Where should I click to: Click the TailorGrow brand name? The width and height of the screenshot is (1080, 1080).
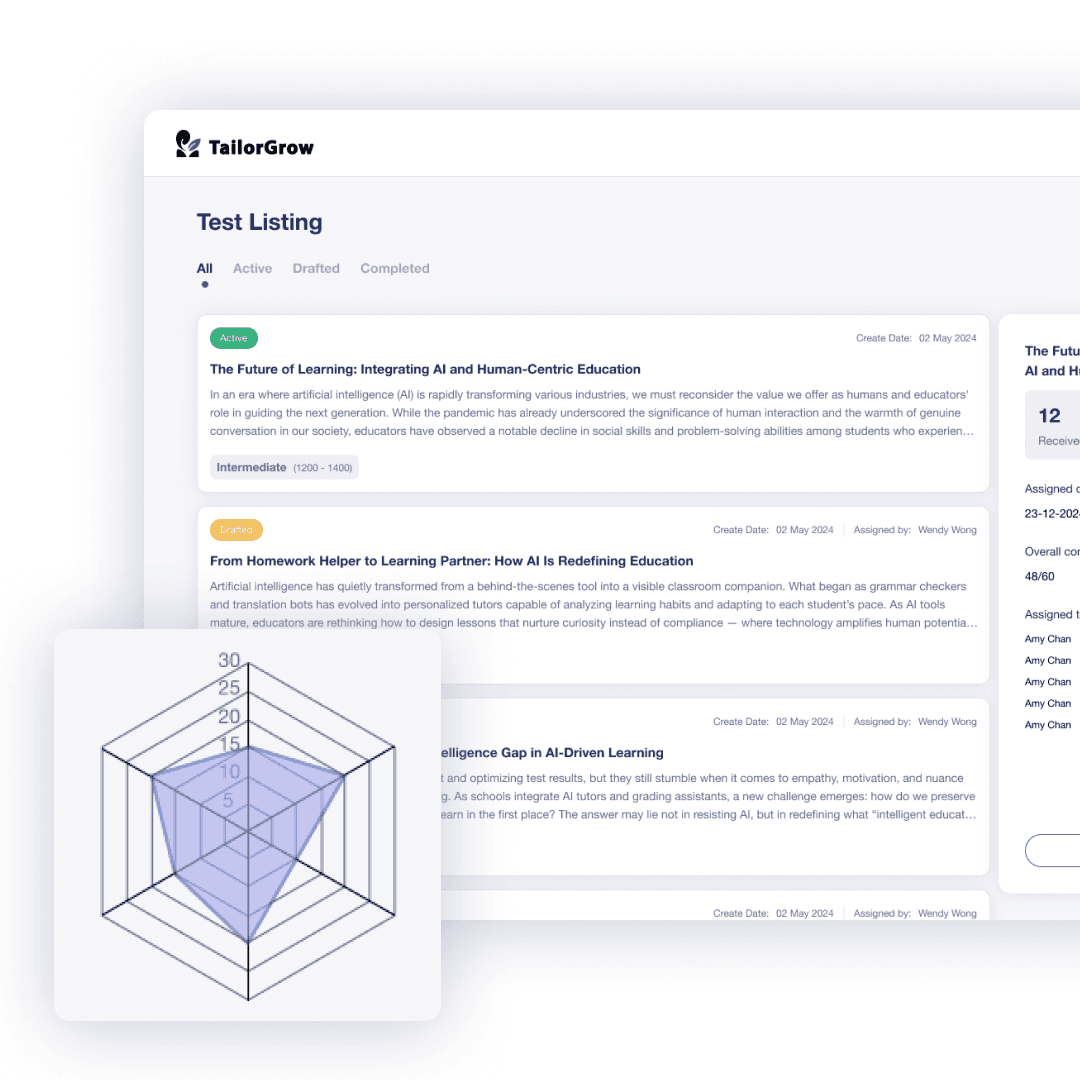(x=261, y=147)
